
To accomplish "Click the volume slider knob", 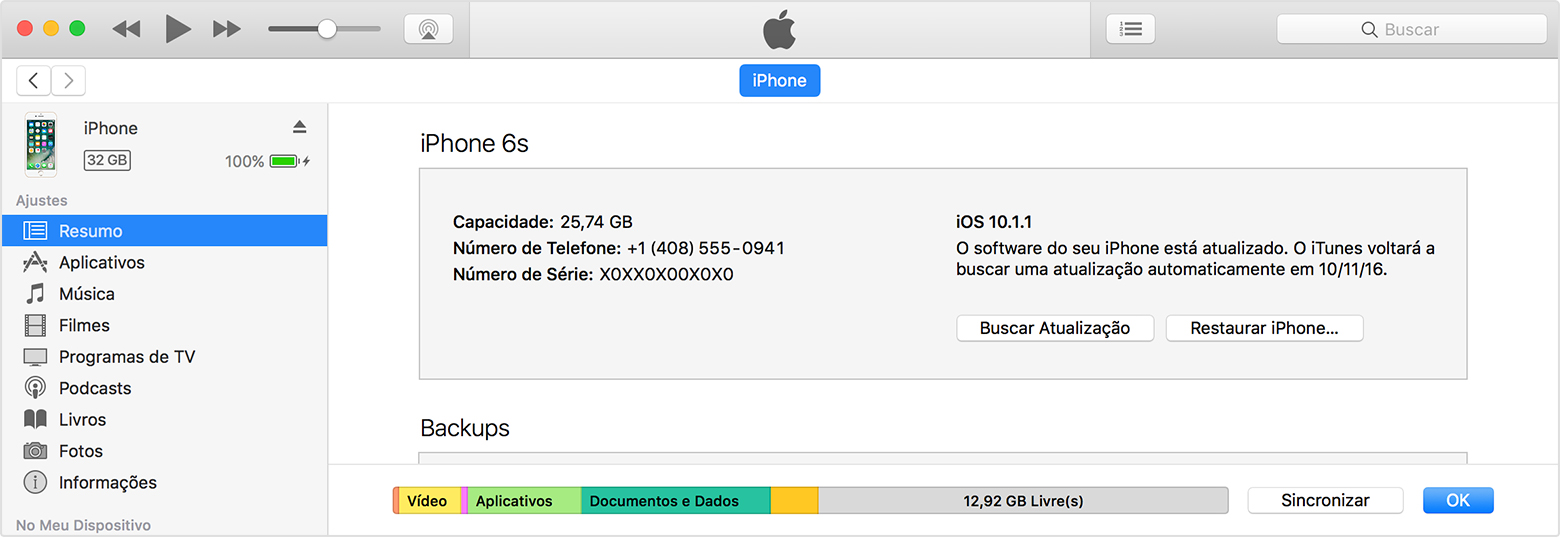I will tap(327, 29).
